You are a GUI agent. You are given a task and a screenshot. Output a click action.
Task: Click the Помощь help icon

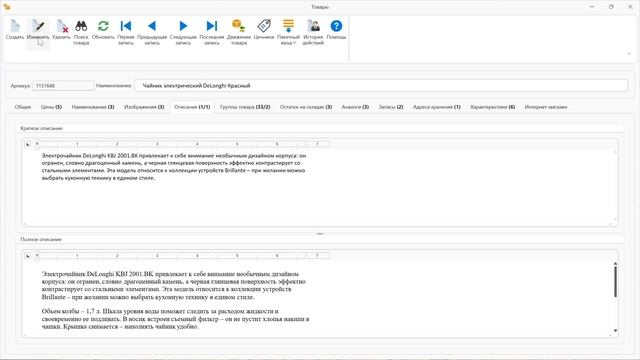336,26
